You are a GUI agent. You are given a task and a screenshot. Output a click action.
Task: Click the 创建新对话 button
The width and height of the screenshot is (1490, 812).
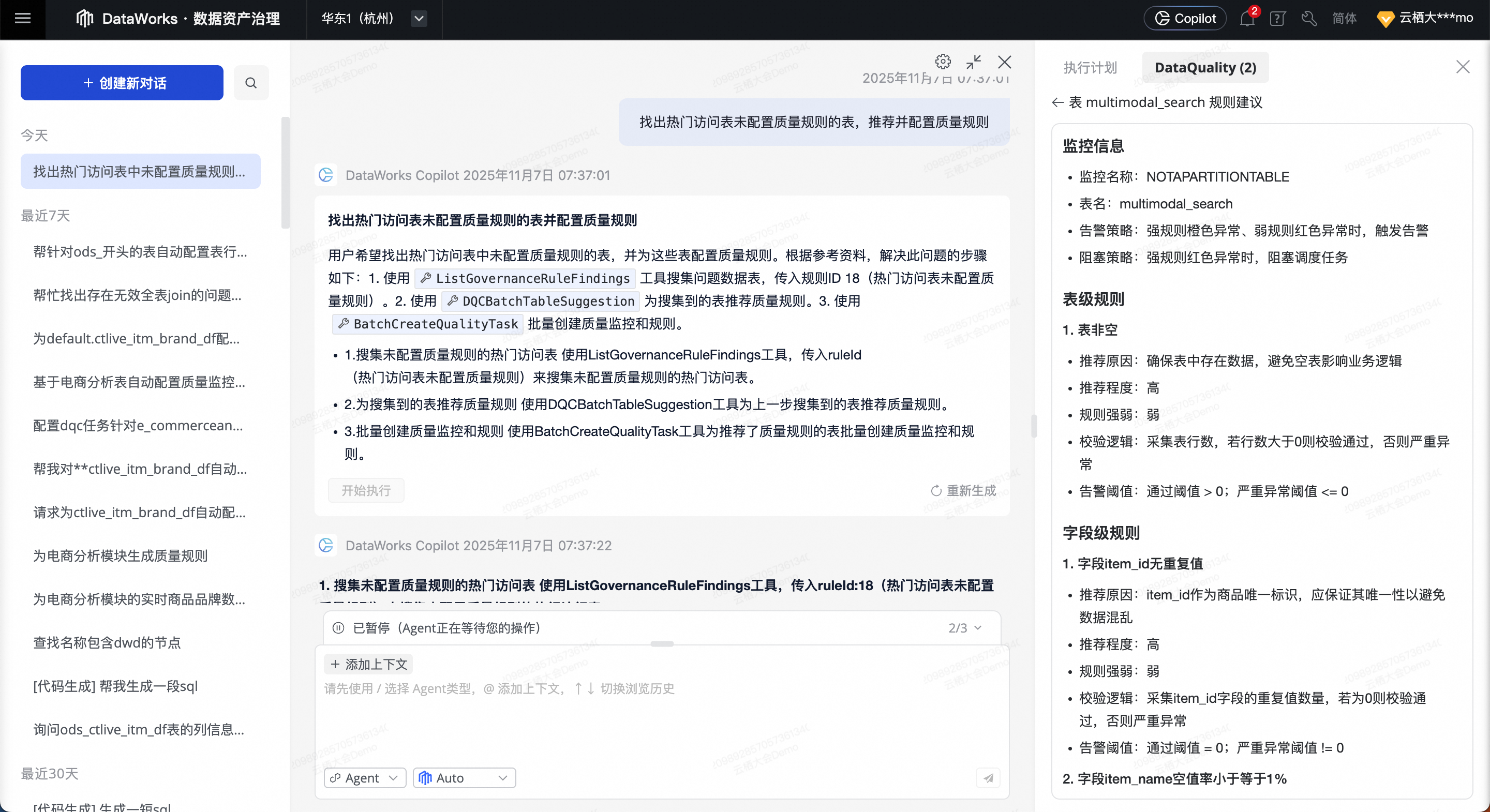[x=122, y=83]
